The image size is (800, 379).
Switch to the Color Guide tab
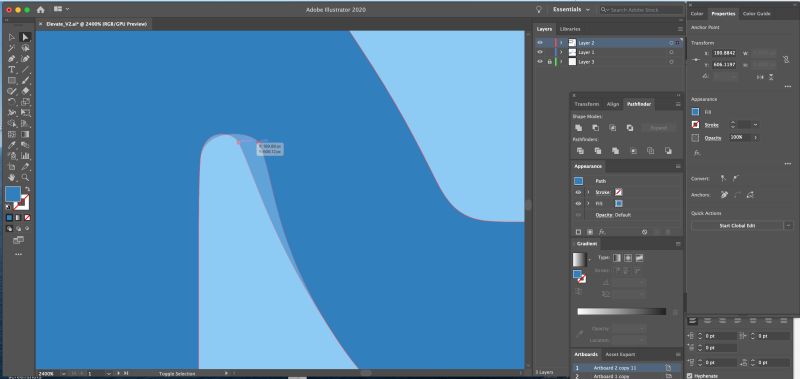756,14
